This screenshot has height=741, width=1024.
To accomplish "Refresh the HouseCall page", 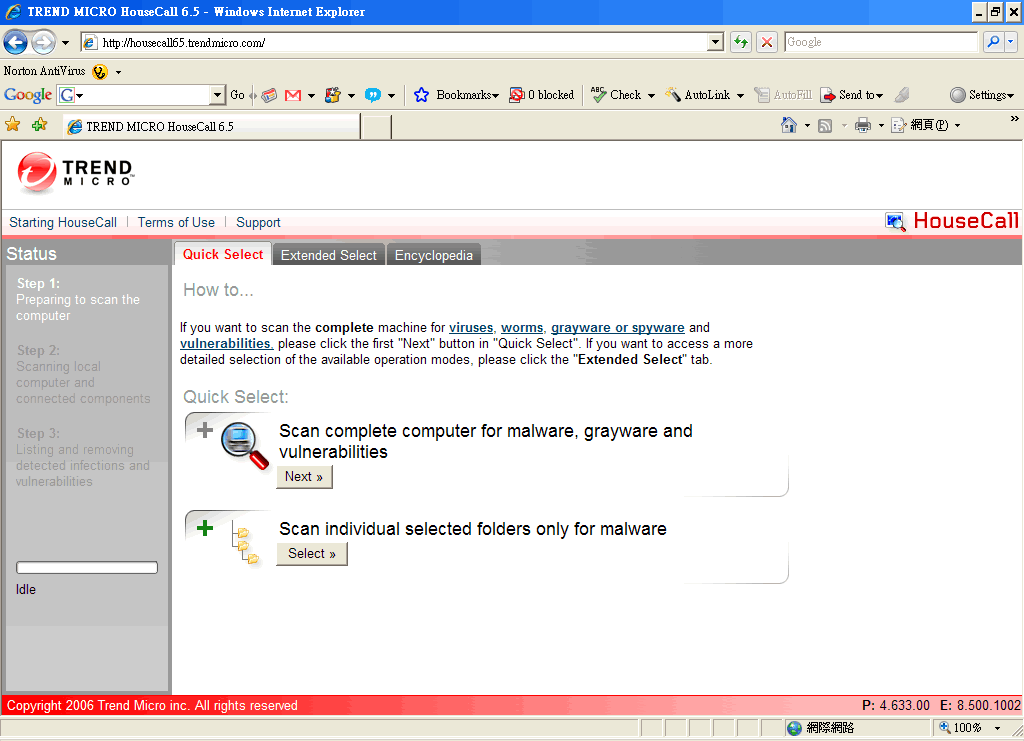I will (x=741, y=42).
